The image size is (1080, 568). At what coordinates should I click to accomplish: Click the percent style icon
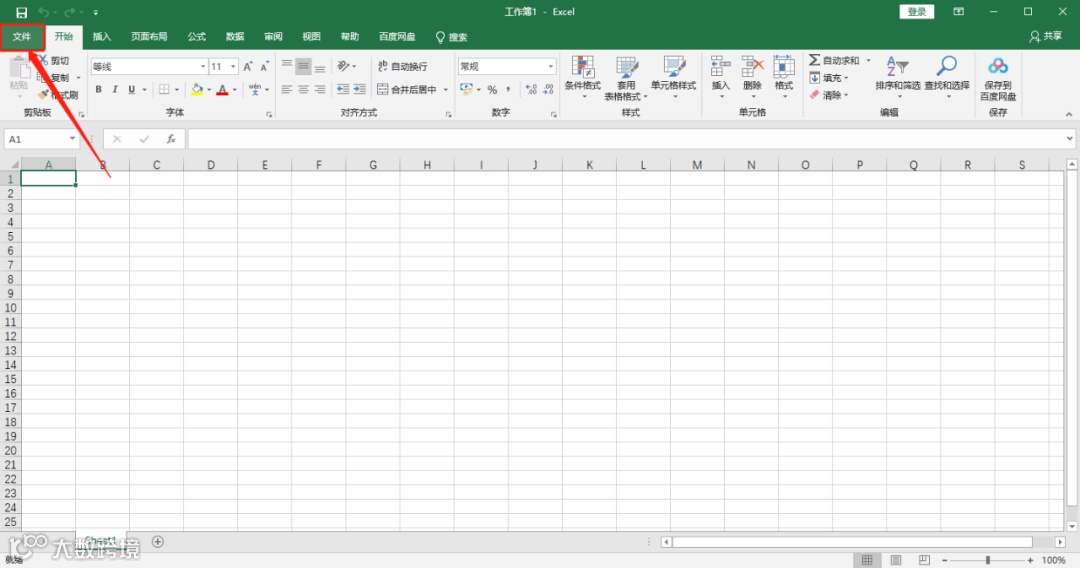pos(492,90)
